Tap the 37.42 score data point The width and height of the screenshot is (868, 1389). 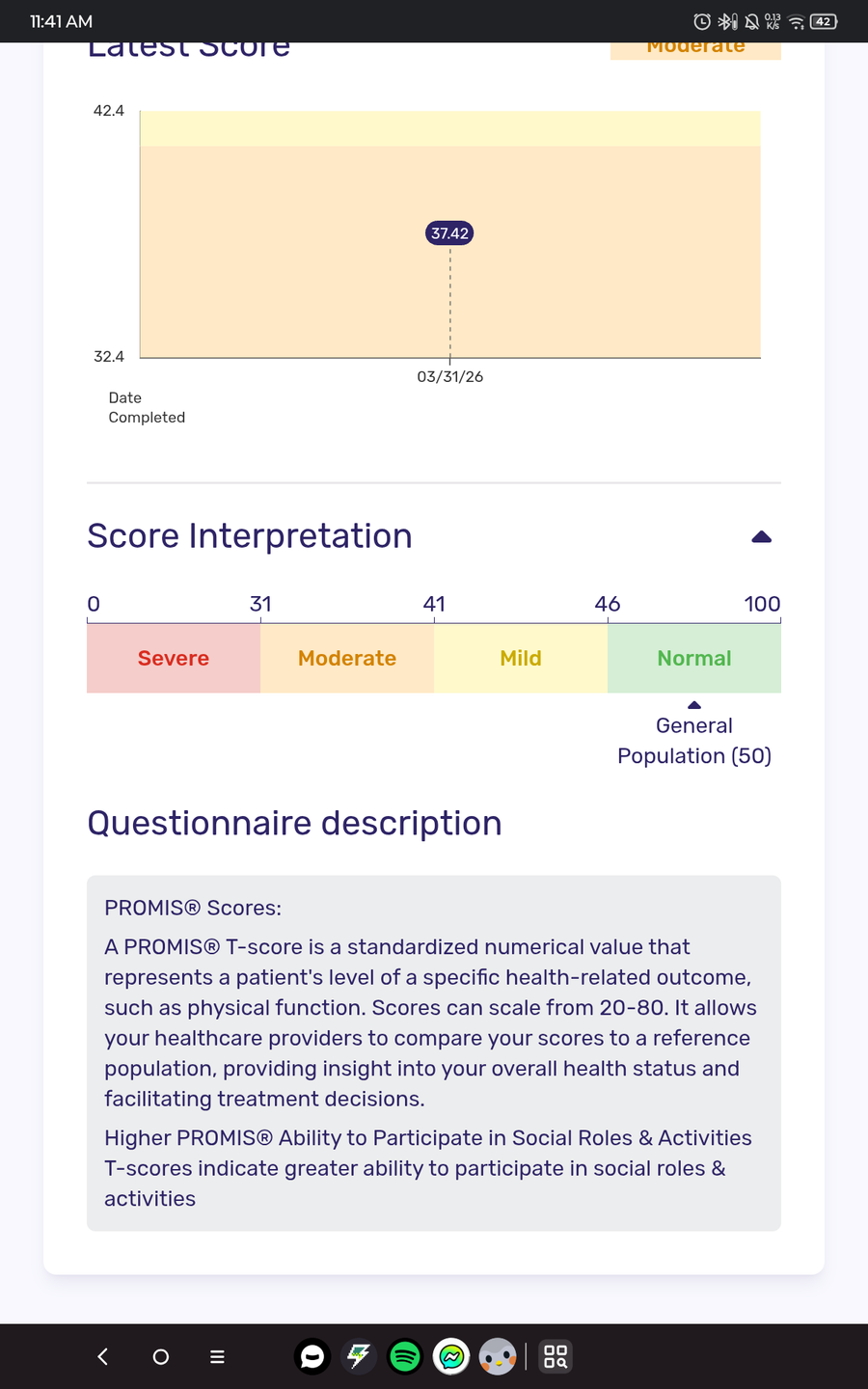pyautogui.click(x=449, y=233)
